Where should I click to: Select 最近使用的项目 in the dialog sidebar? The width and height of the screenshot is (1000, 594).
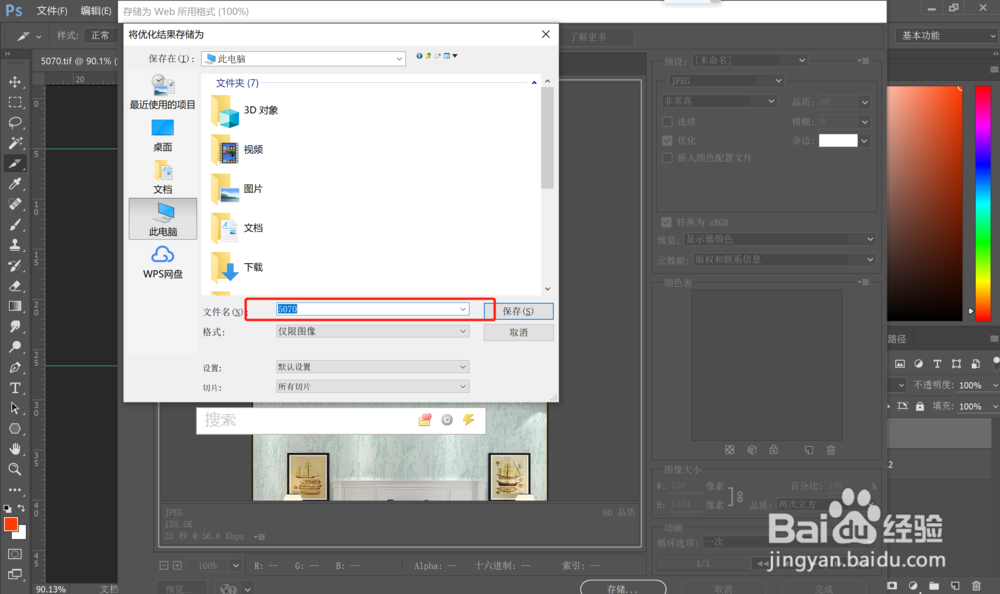[x=163, y=91]
